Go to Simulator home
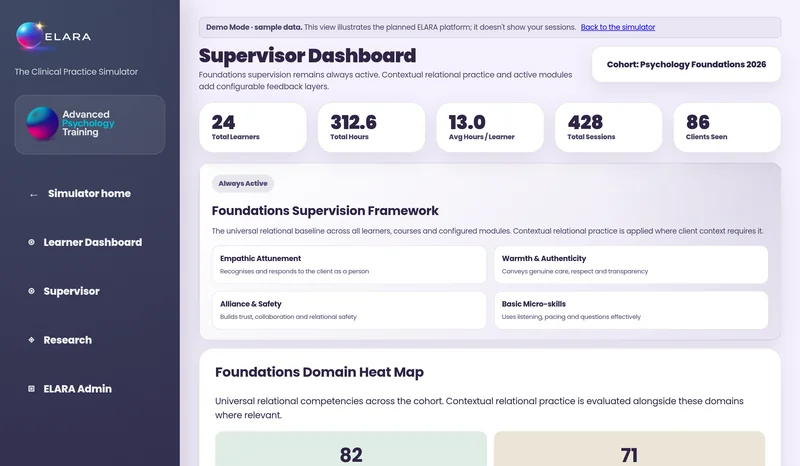 click(89, 193)
